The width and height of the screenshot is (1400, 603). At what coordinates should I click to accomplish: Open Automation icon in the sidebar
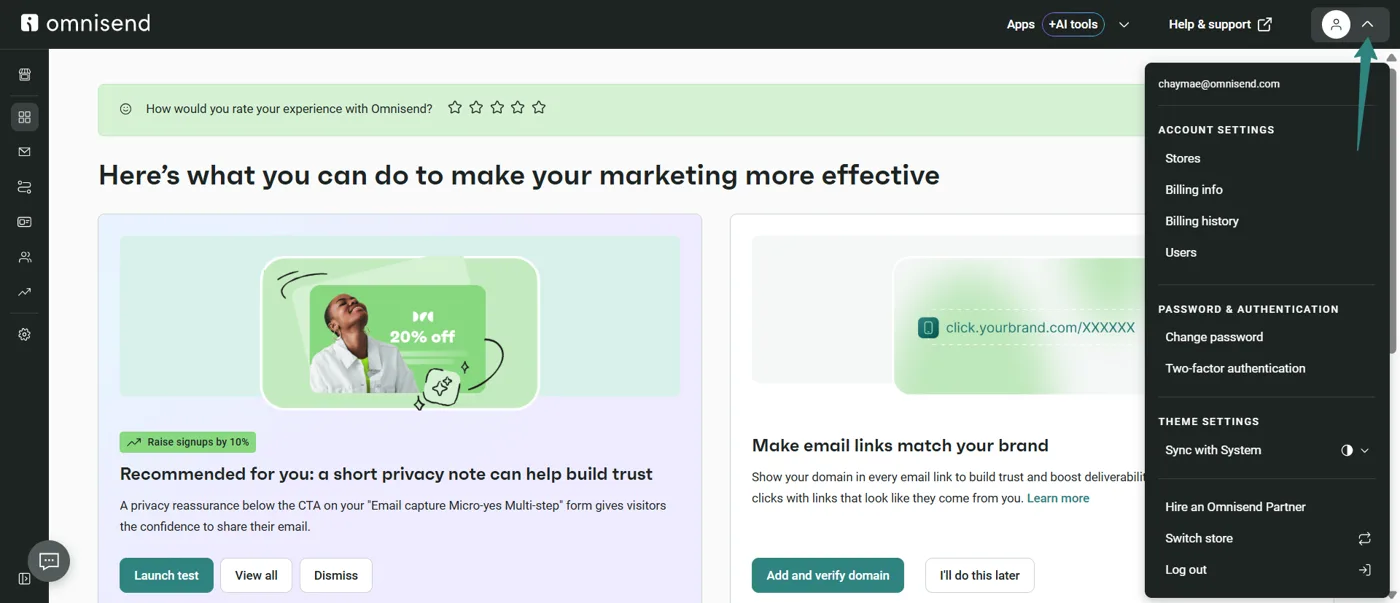(24, 187)
